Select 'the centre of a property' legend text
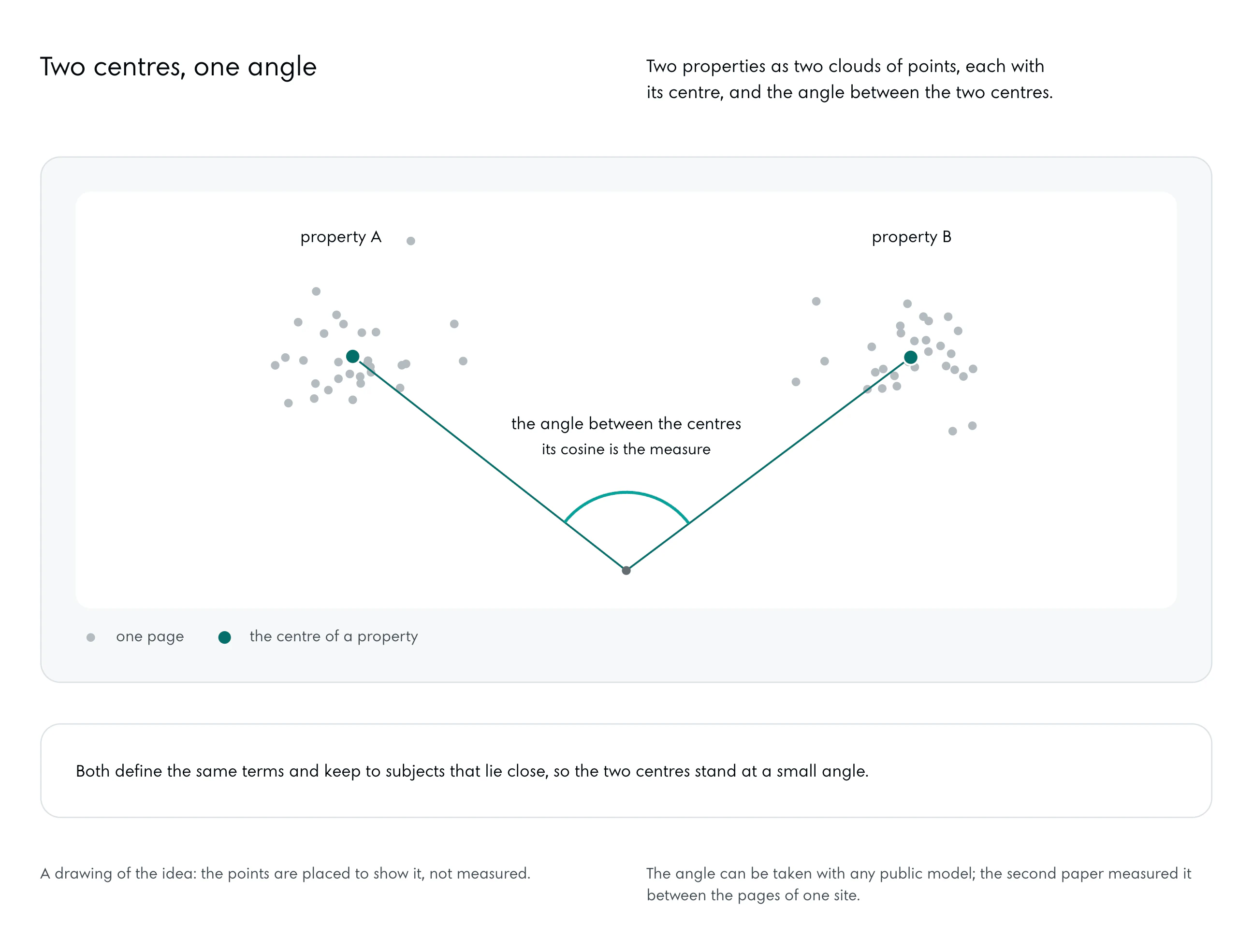This screenshot has height=952, width=1253. point(334,636)
